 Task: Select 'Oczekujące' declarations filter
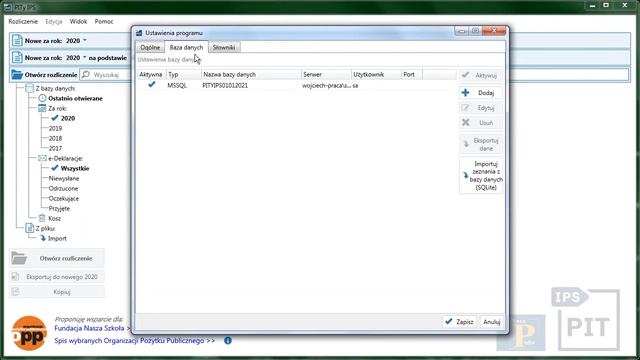[x=64, y=198]
